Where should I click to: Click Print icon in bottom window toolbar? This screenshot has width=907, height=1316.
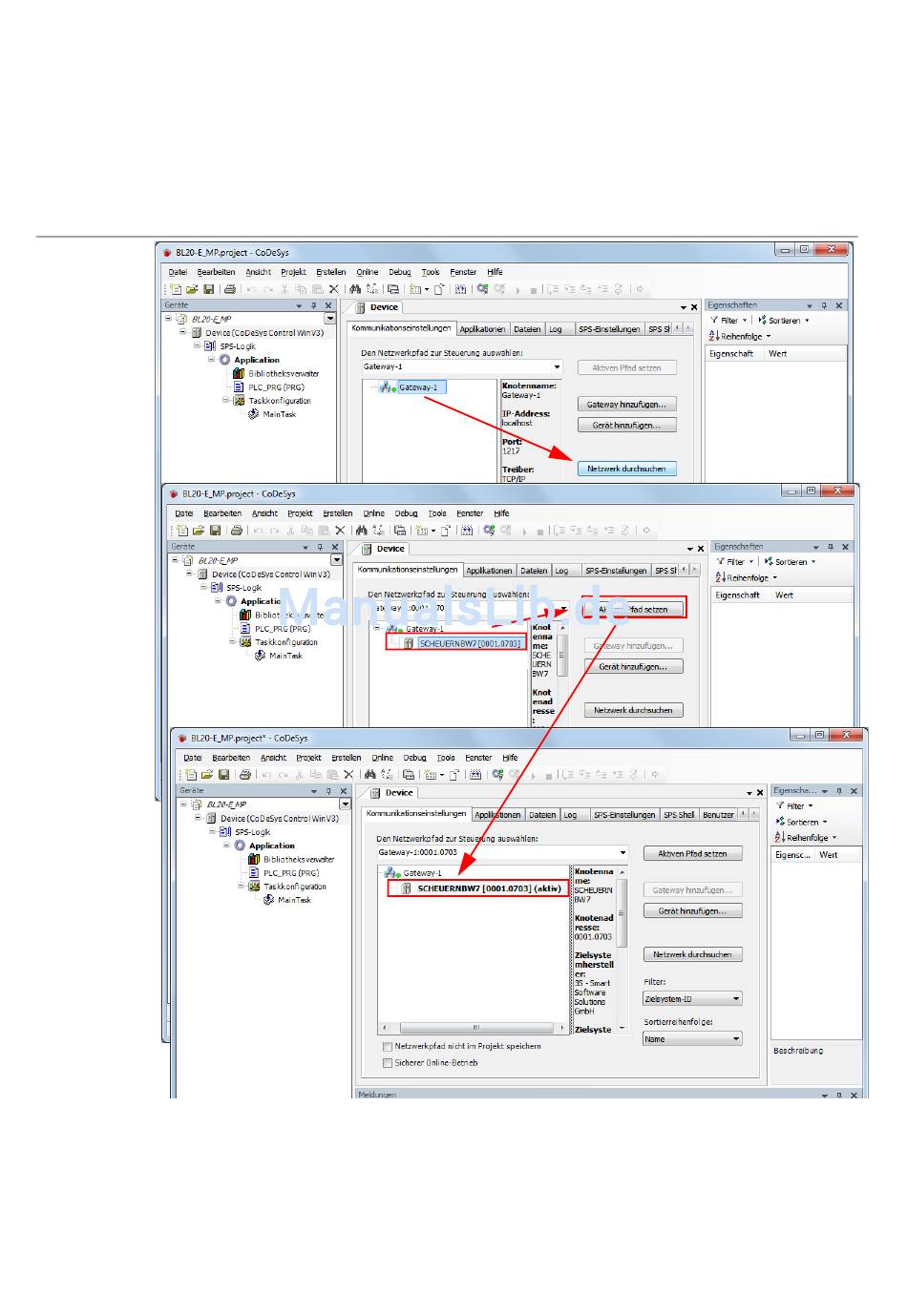point(244,775)
